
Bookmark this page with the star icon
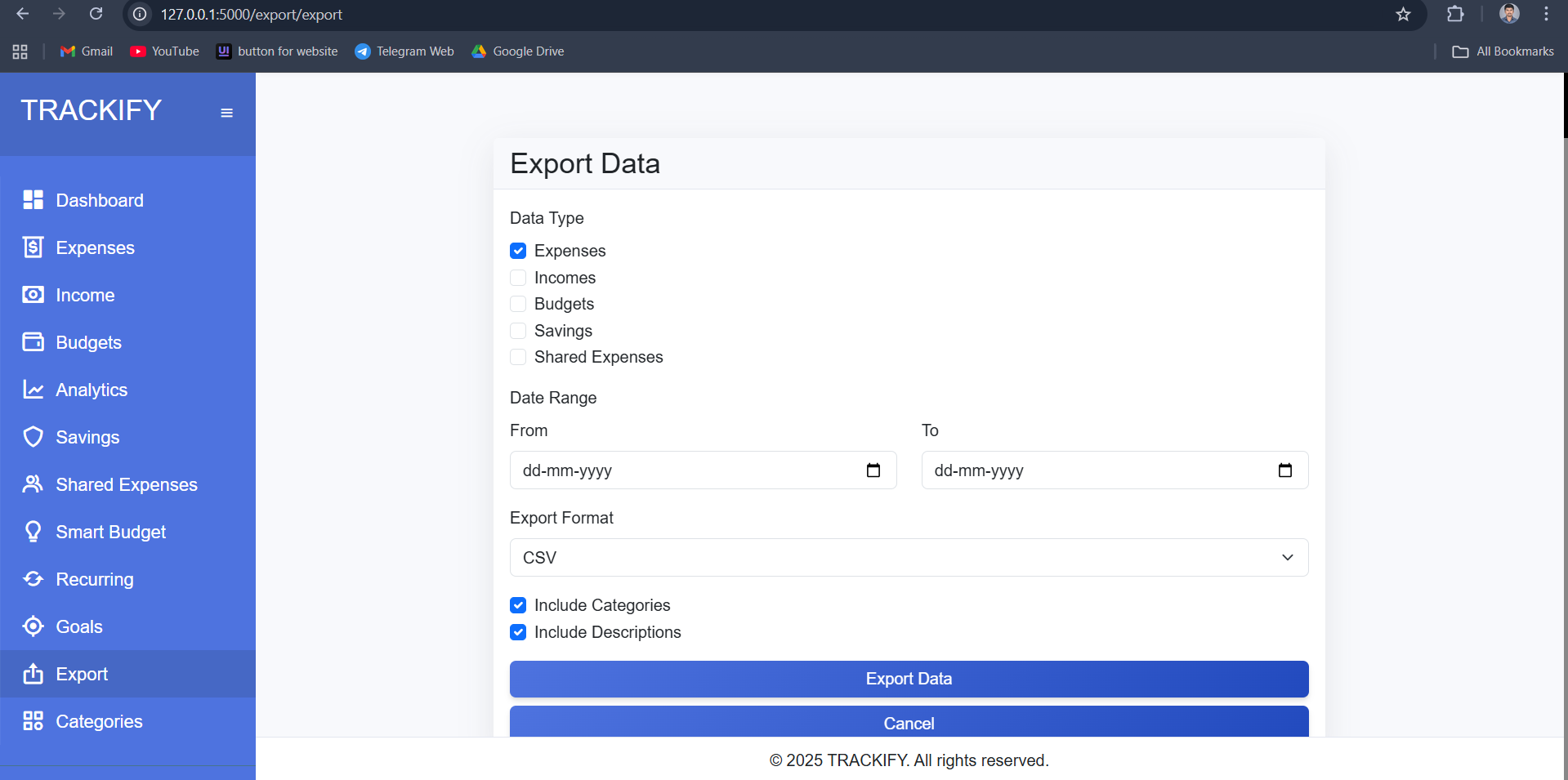1404,15
